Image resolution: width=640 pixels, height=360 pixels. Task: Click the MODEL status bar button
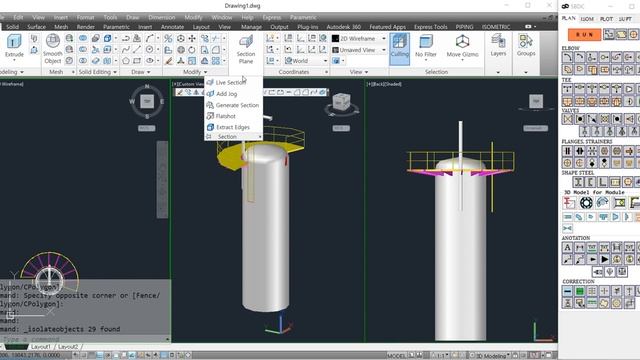pyautogui.click(x=396, y=356)
